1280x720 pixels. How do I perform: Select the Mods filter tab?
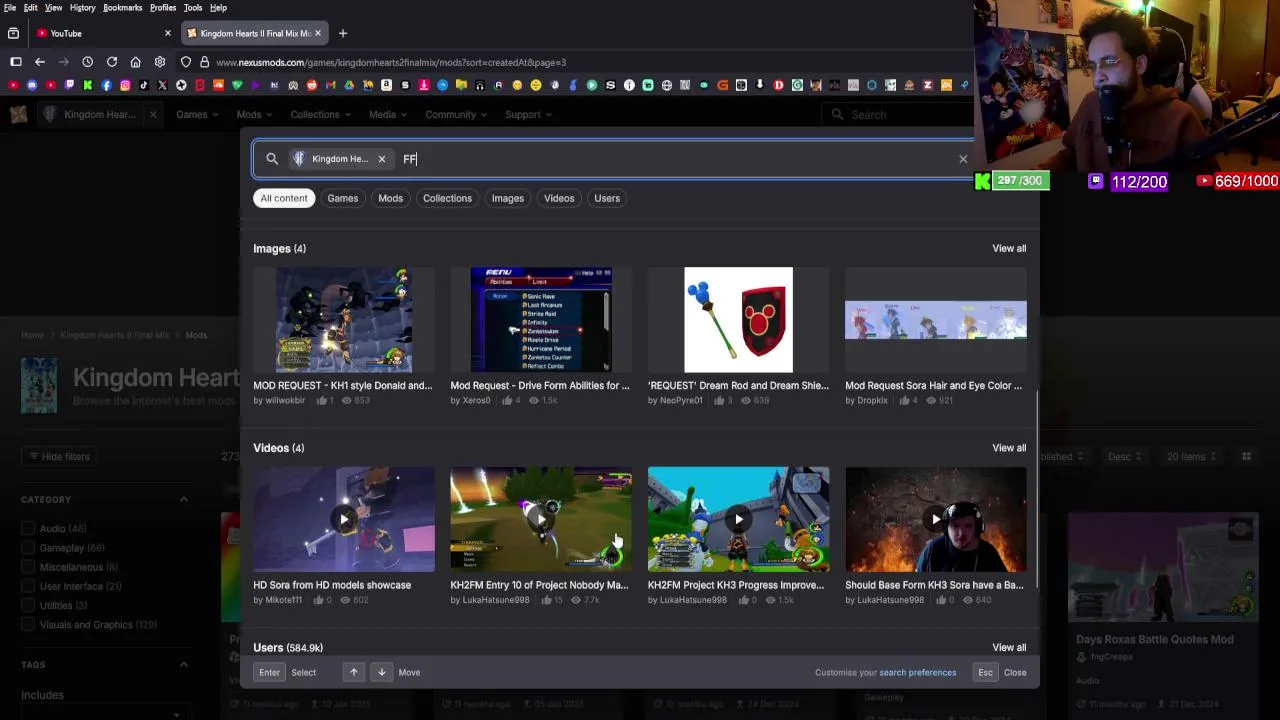click(390, 198)
